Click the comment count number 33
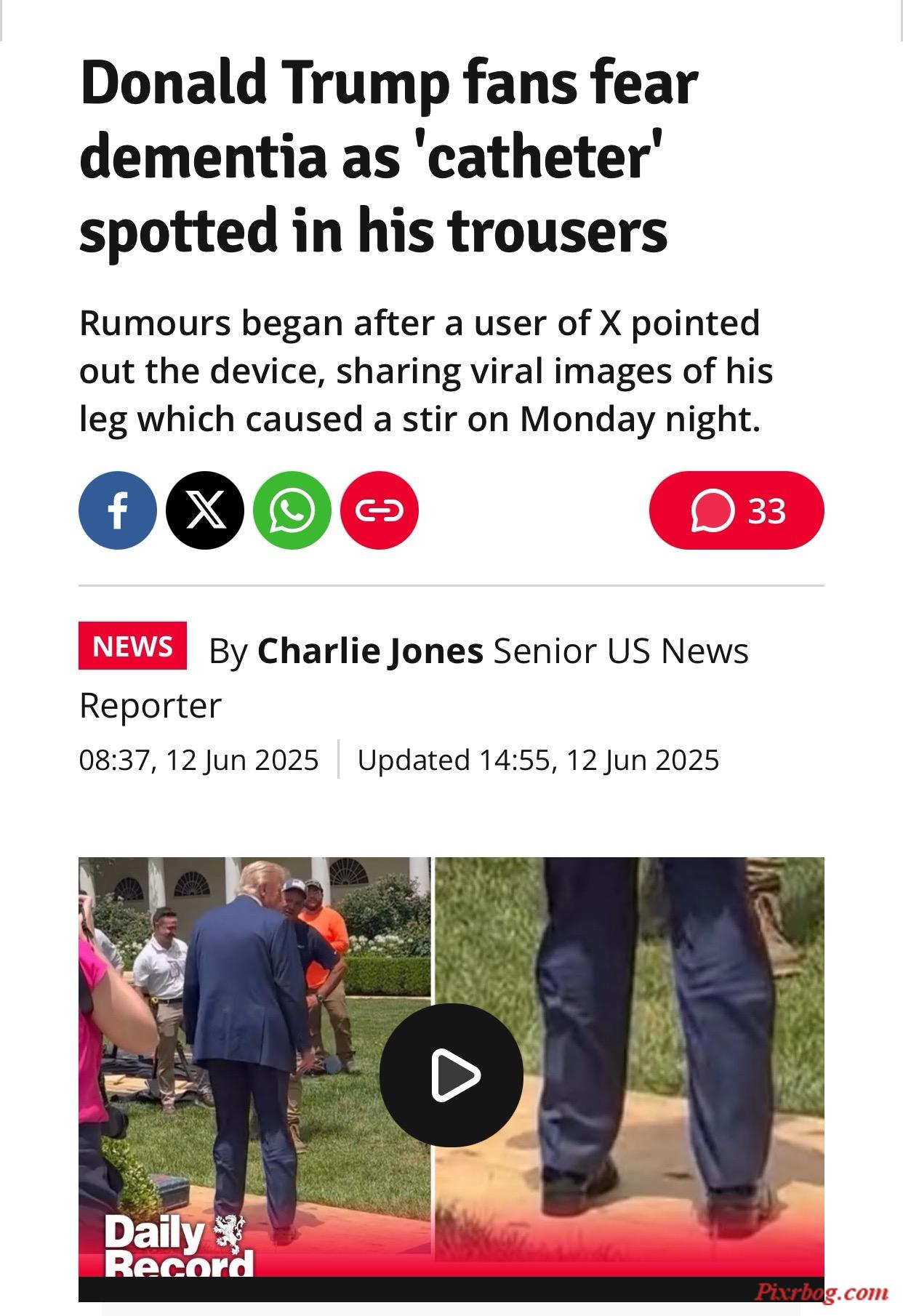Screen dimensions: 903x1316 pos(767,510)
